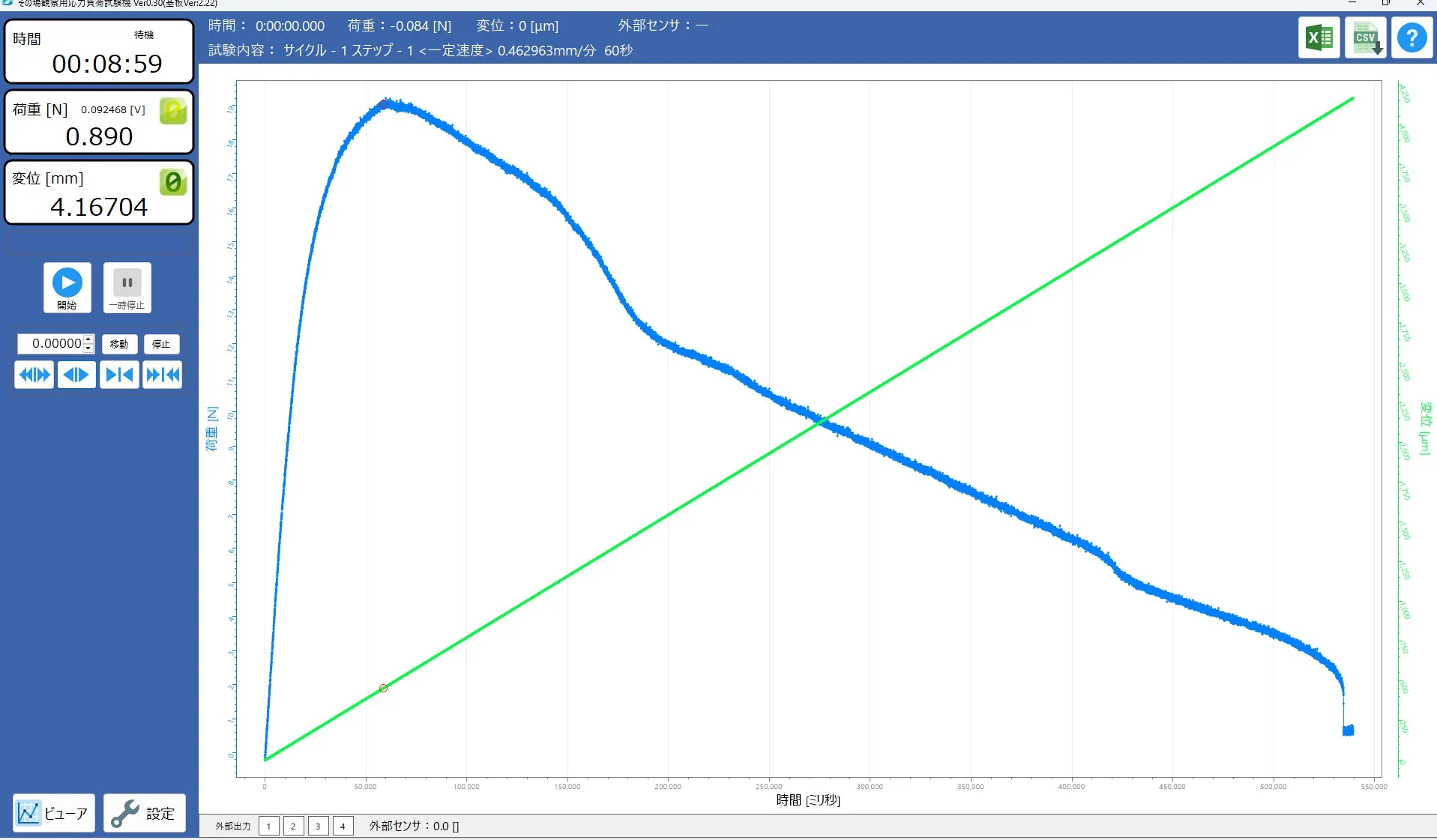This screenshot has width=1437, height=840.
Task: Export data to Excel with the green X icon
Action: 1319,37
